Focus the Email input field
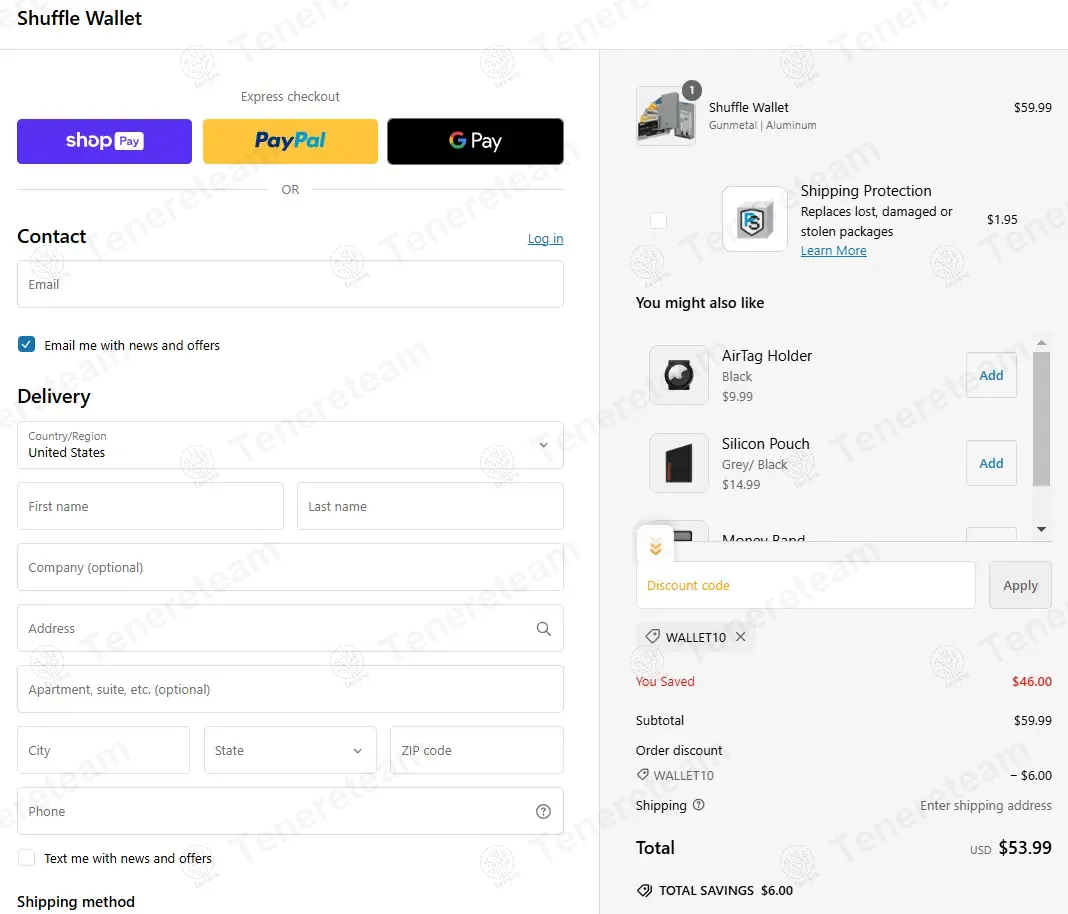This screenshot has width=1068, height=914. point(290,284)
